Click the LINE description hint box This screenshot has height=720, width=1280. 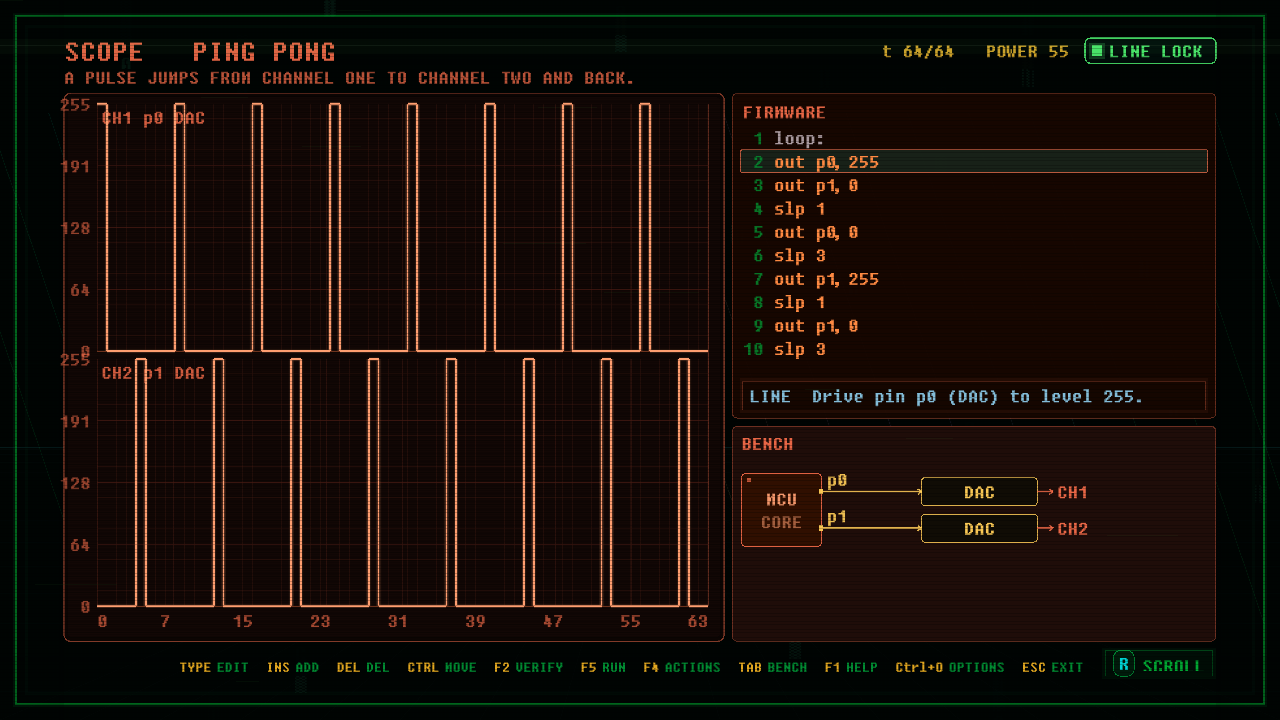(974, 397)
